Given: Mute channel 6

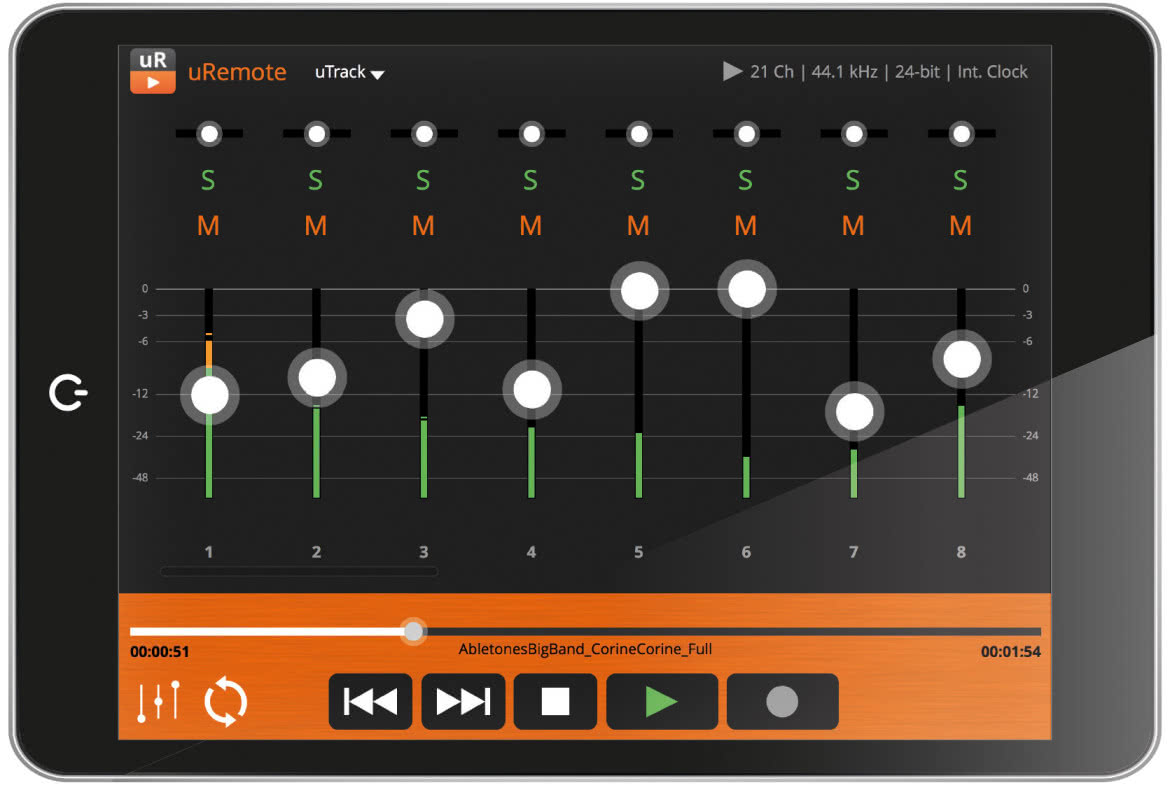Looking at the screenshot, I should 745,225.
